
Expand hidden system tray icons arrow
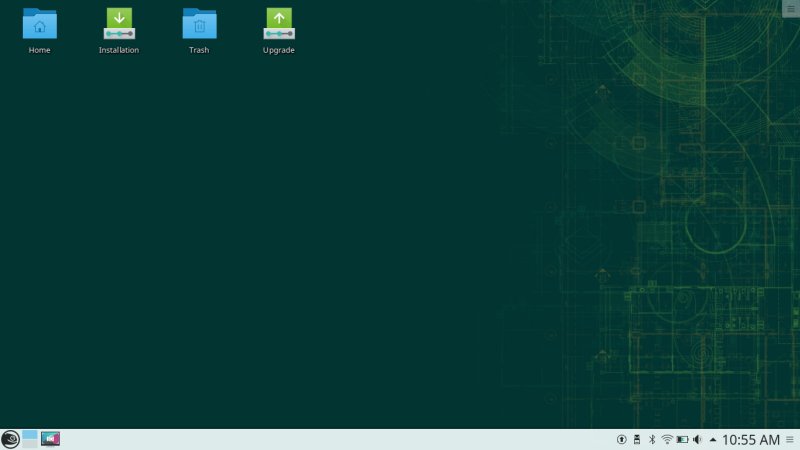click(713, 439)
